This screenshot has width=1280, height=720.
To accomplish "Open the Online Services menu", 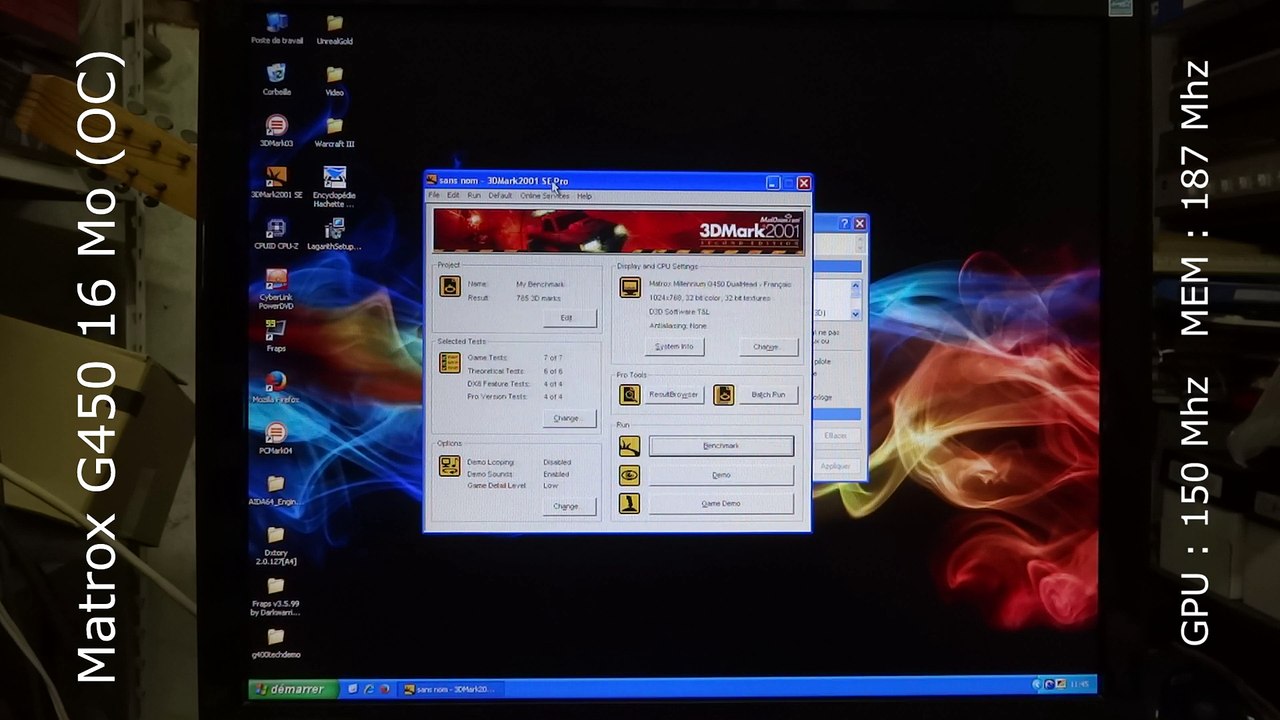I will (545, 196).
